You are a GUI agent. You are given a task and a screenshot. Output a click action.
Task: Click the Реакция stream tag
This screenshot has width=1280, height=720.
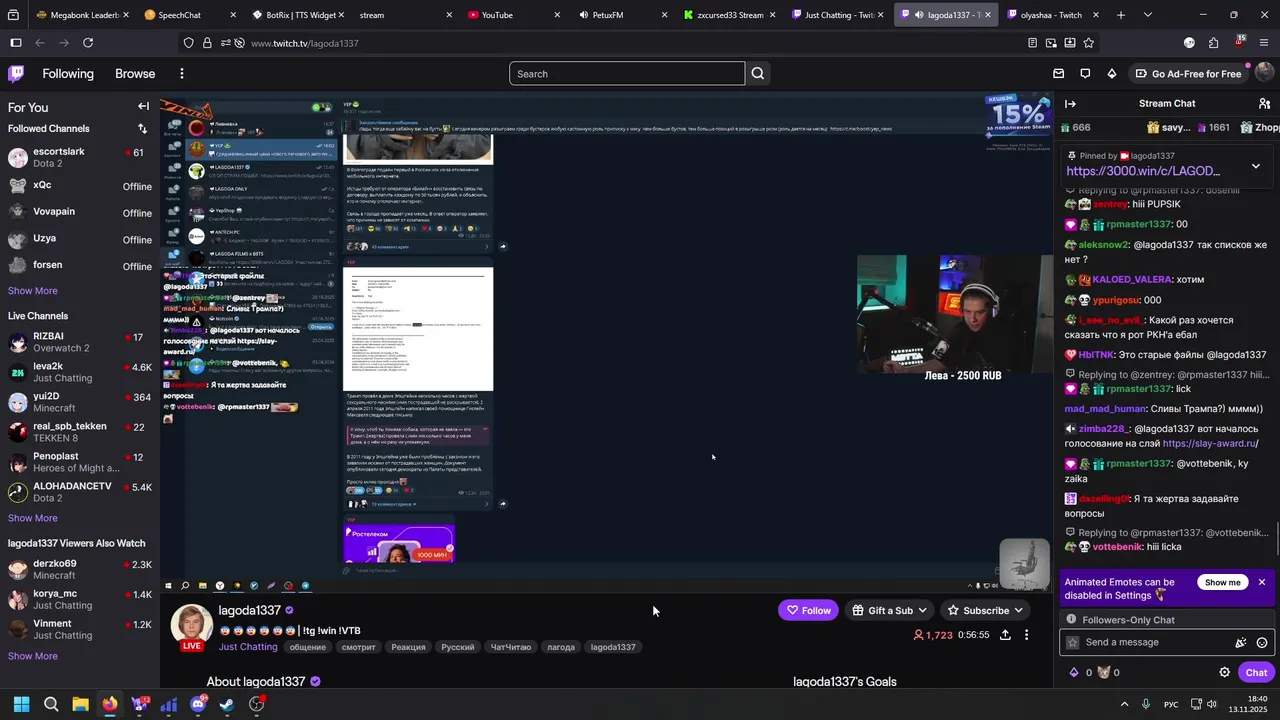point(408,647)
